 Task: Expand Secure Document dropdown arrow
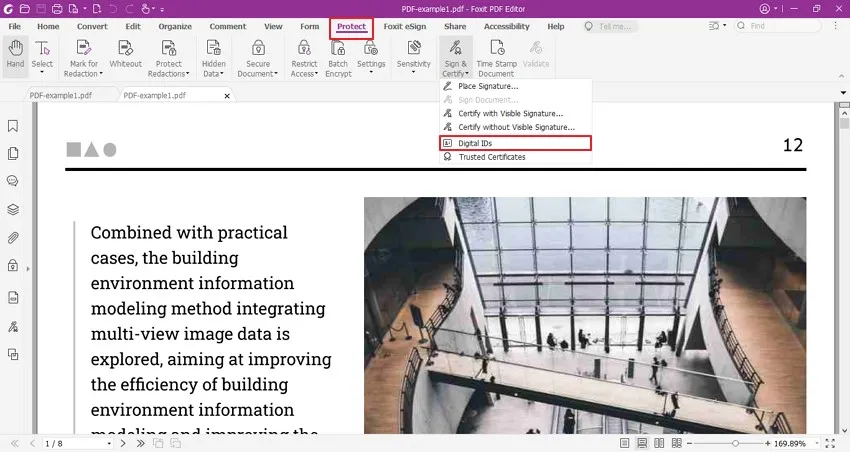point(276,74)
